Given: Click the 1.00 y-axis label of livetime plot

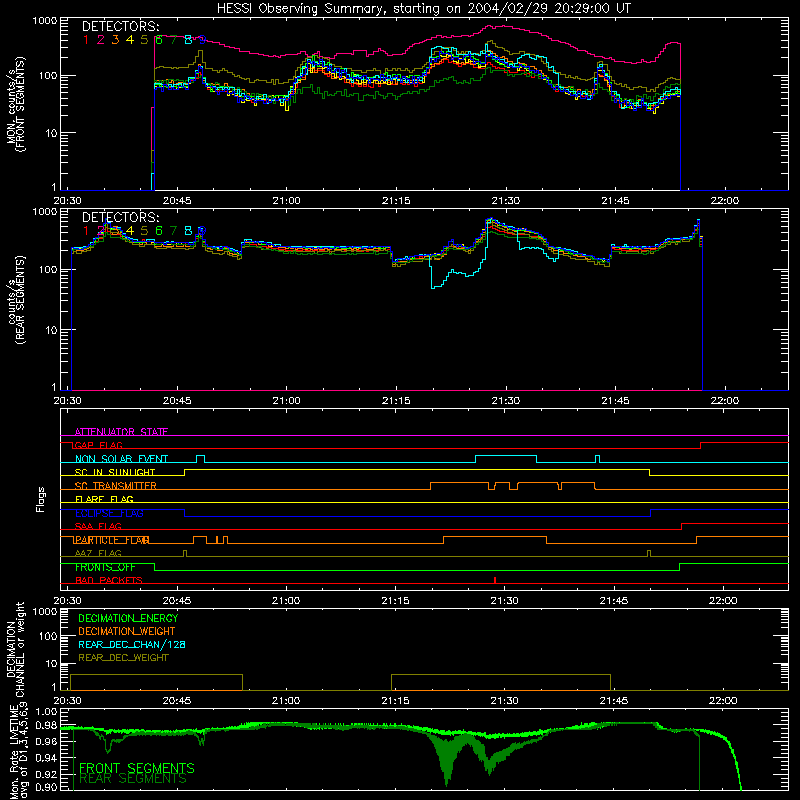Looking at the screenshot, I should (46, 712).
